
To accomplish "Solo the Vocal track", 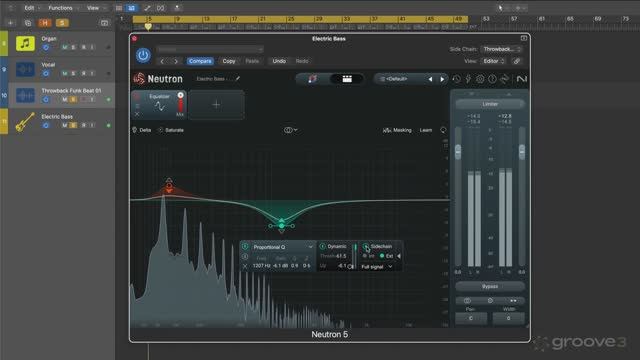I will point(73,73).
